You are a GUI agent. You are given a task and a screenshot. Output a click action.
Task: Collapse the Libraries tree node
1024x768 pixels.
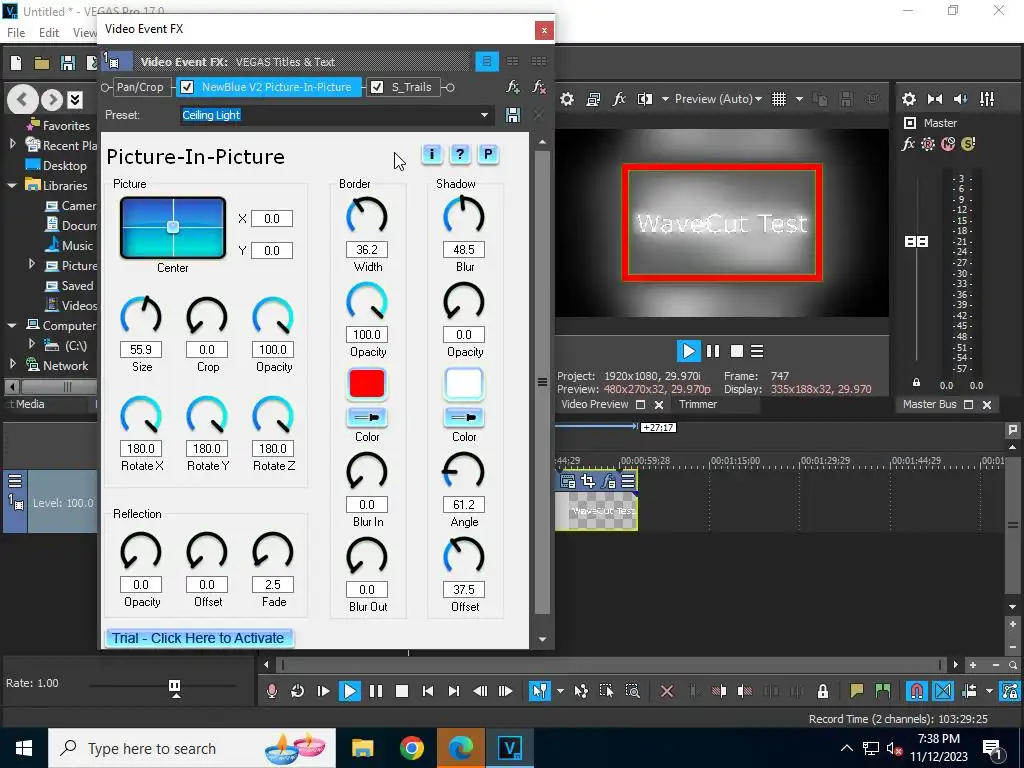point(12,185)
